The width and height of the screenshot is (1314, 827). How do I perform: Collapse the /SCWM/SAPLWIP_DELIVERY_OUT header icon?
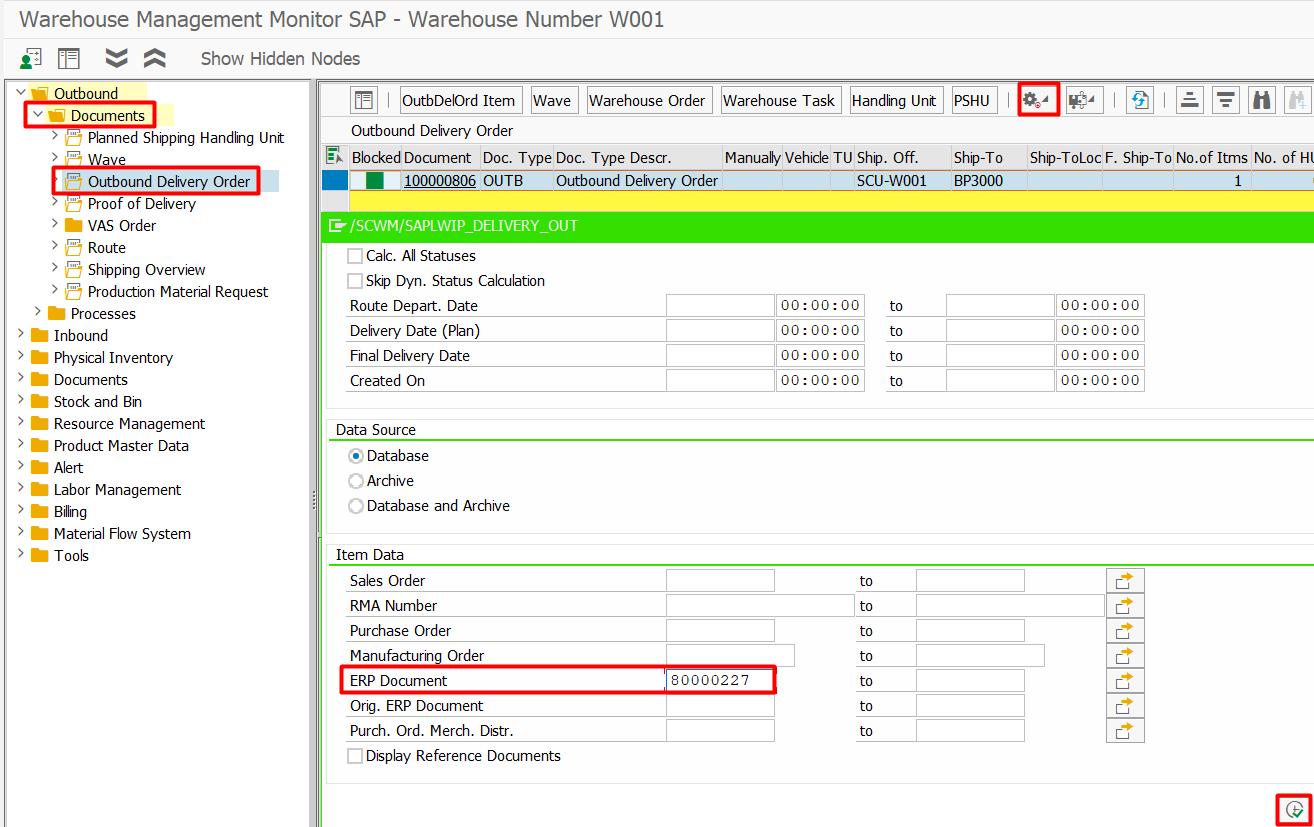coord(337,226)
